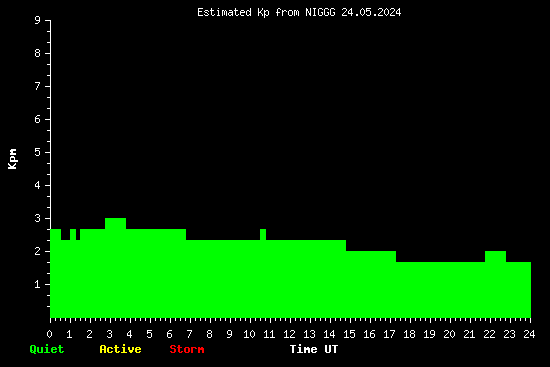
Task: Click hour 7 on the time axis
Action: (189, 334)
